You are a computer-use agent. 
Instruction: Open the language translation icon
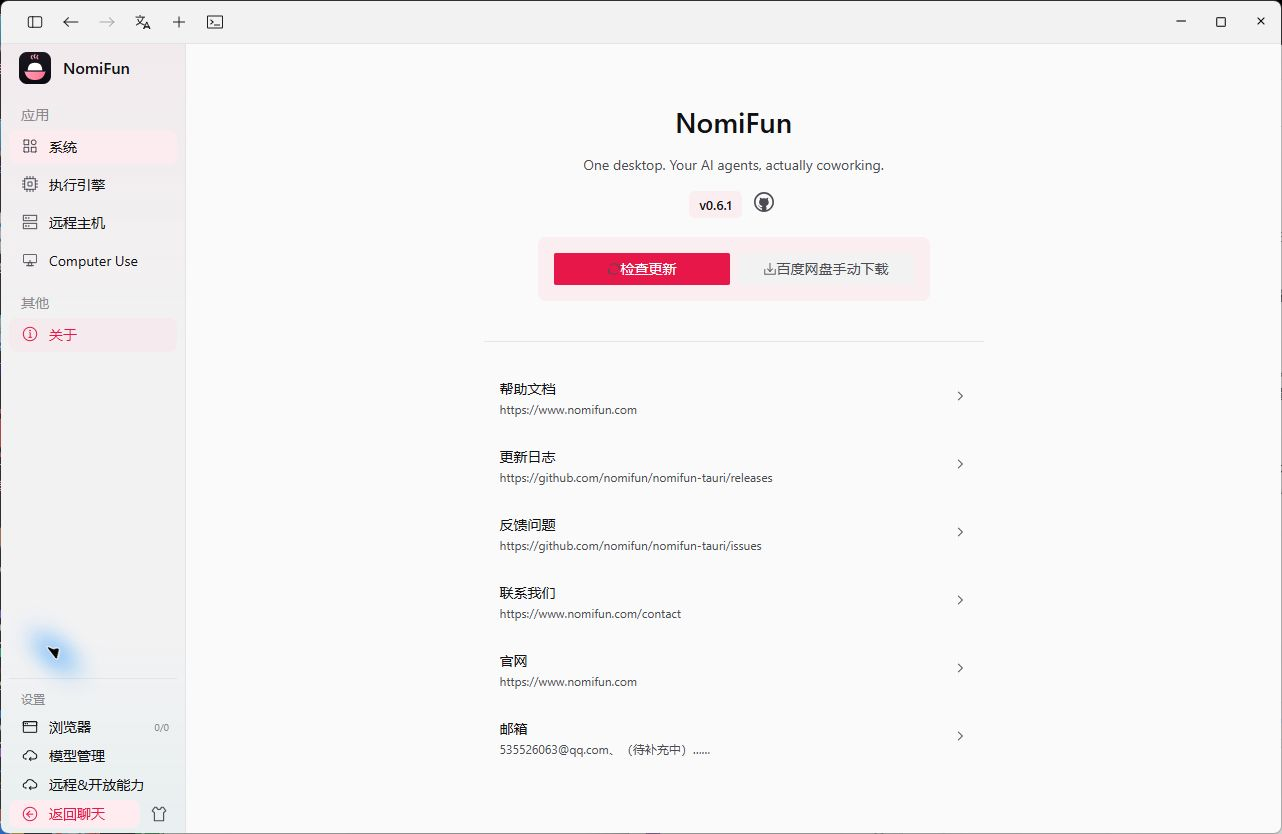143,22
